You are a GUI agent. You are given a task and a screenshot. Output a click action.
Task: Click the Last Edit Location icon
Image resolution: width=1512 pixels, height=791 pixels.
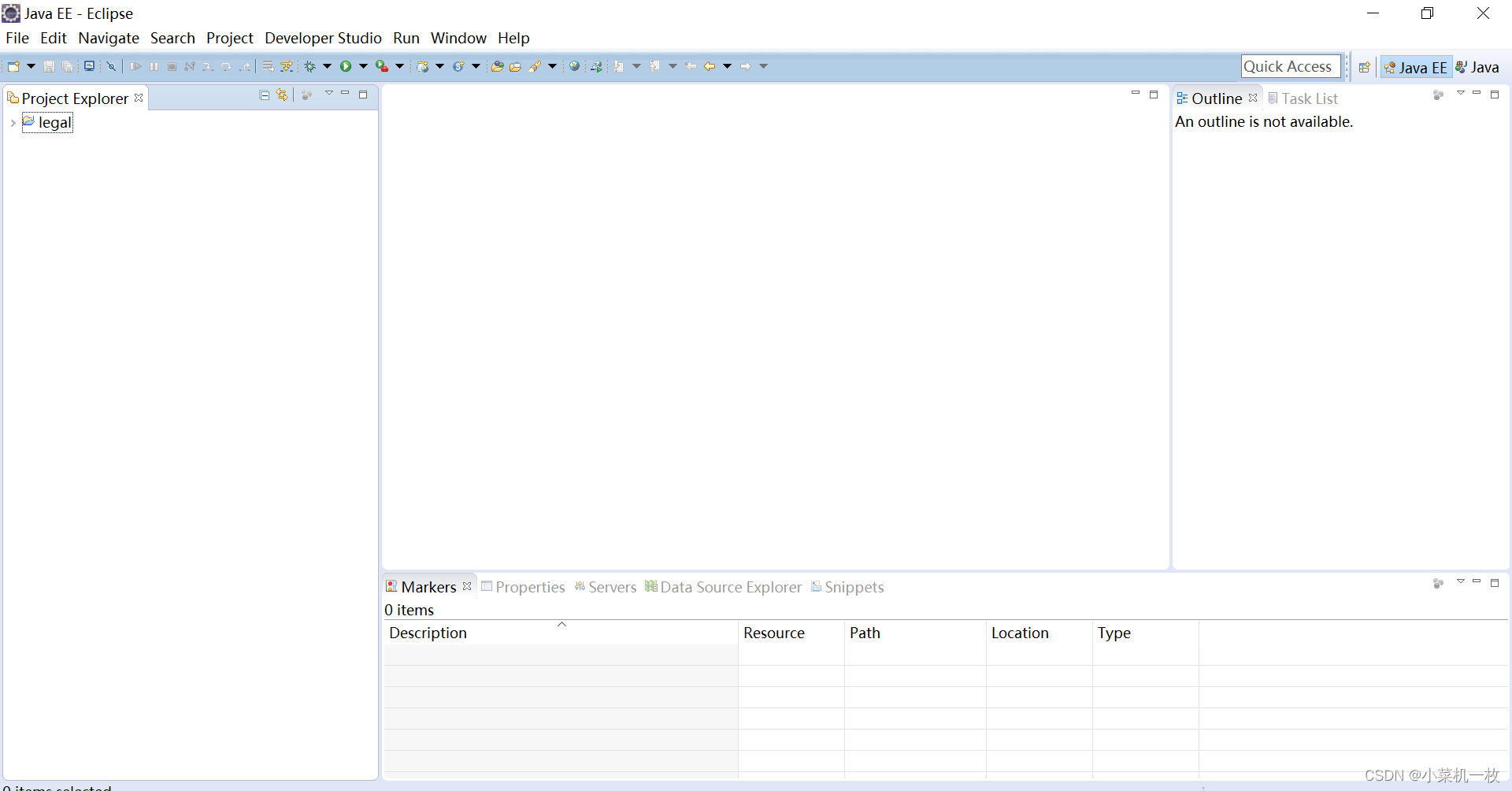[691, 66]
